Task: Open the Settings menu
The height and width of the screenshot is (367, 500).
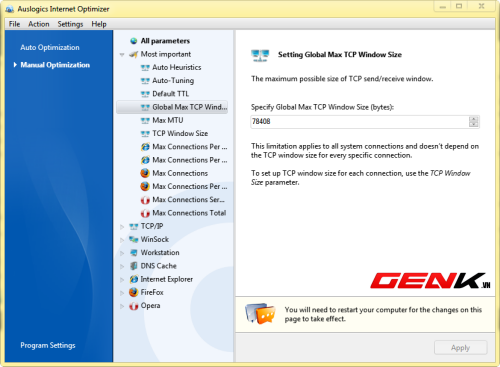Action: coord(70,24)
